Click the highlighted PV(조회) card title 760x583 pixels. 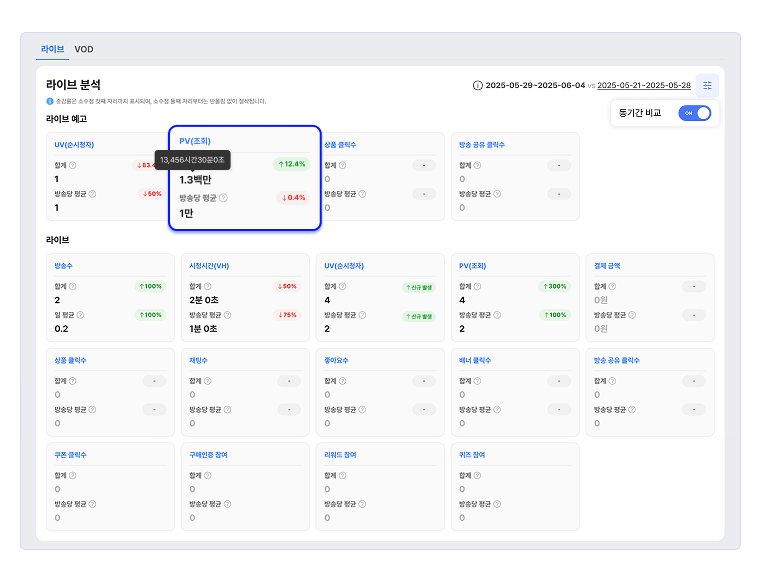(x=195, y=141)
